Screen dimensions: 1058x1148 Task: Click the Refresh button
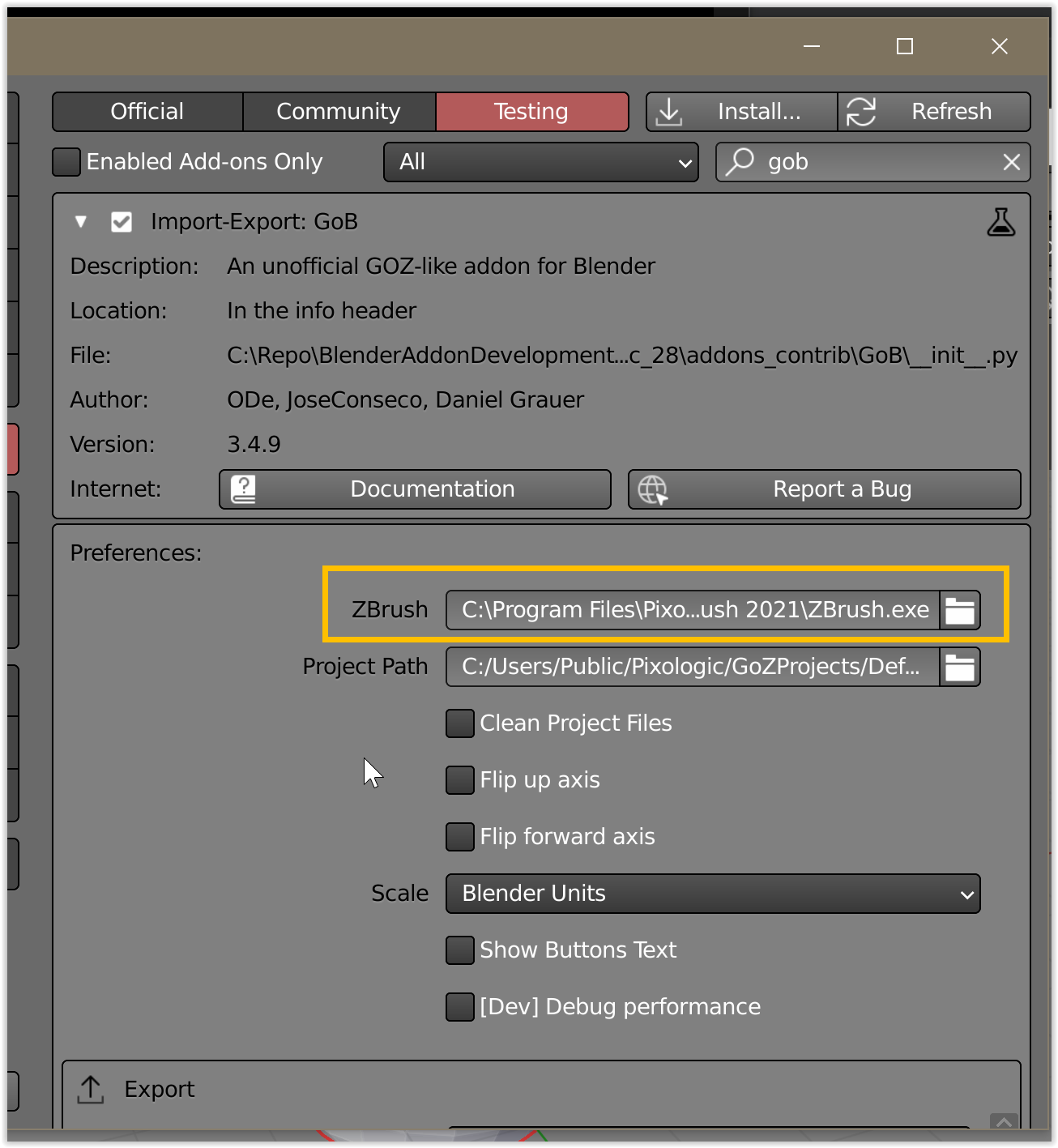[x=934, y=112]
